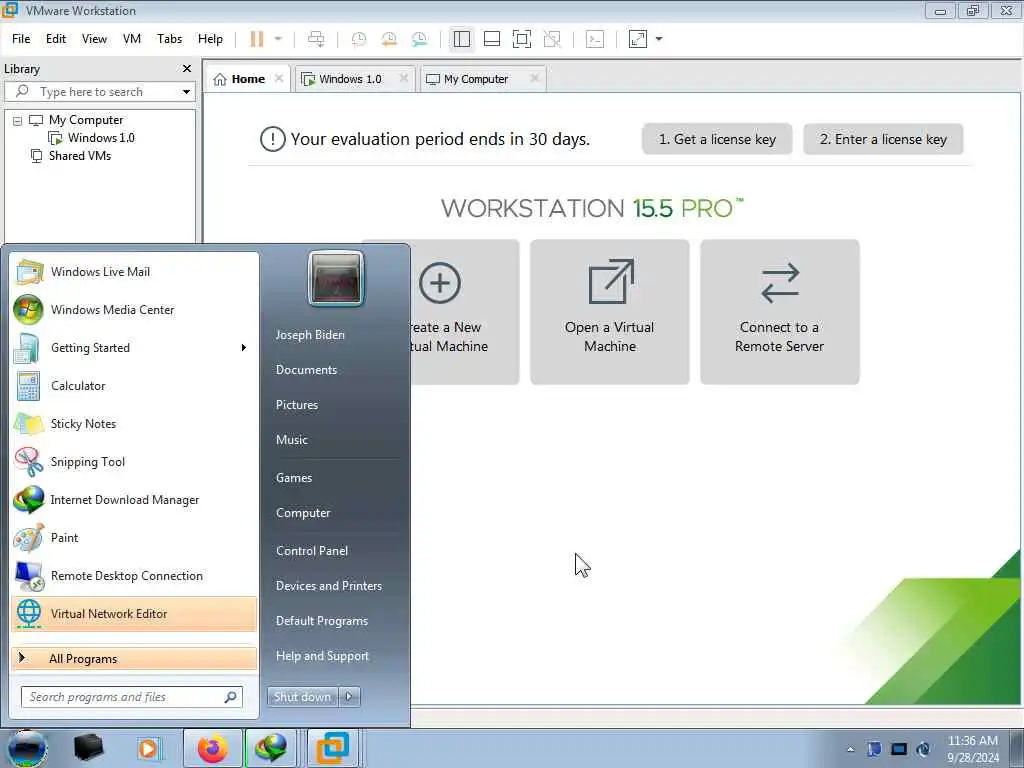1024x768 pixels.
Task: Switch to the My Computer tab
Action: tap(475, 79)
